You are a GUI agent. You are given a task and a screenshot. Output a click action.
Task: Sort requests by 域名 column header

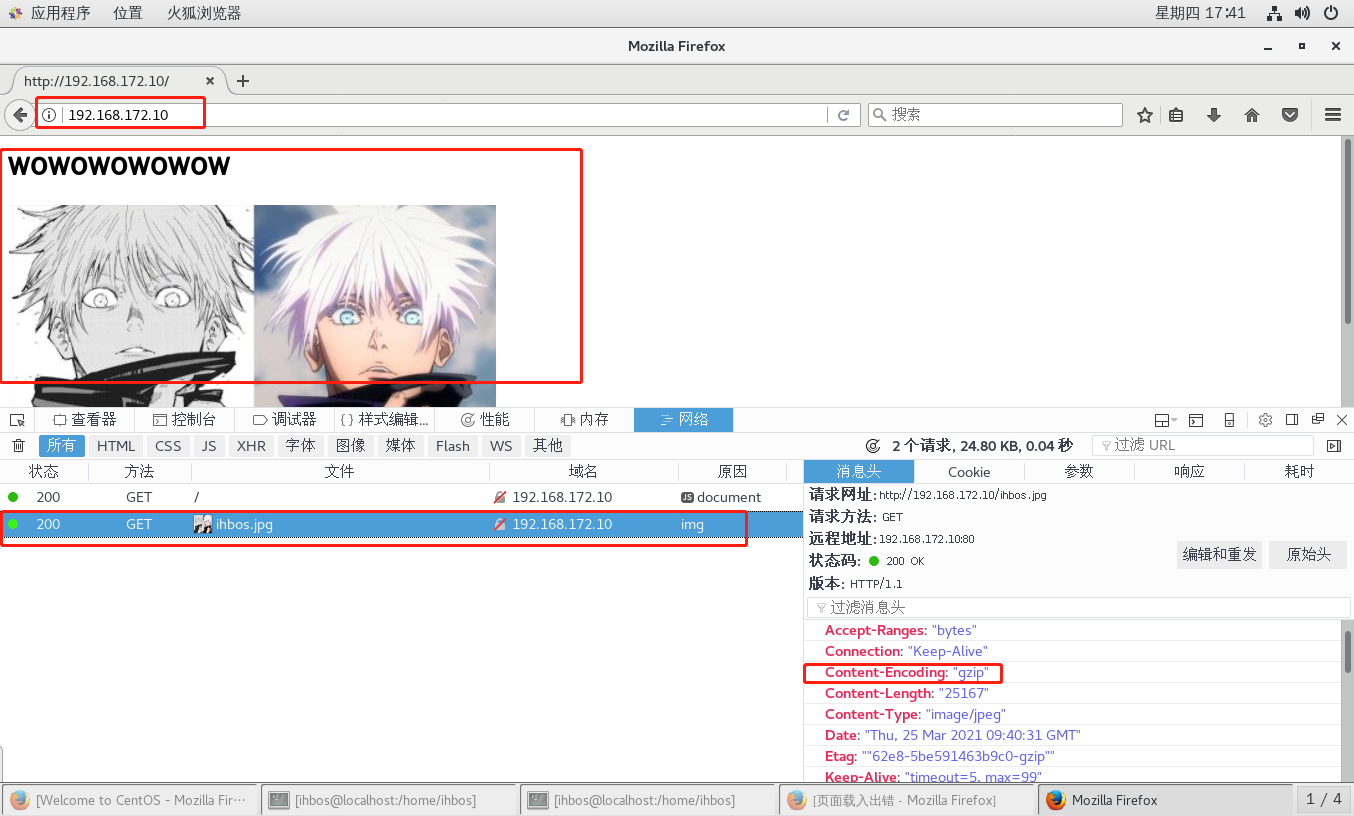pos(583,472)
